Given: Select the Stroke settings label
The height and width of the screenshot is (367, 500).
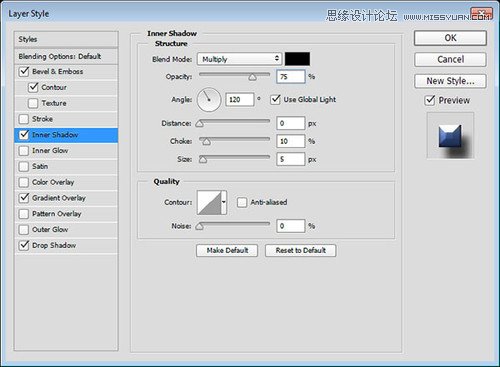Looking at the screenshot, I should point(42,119).
